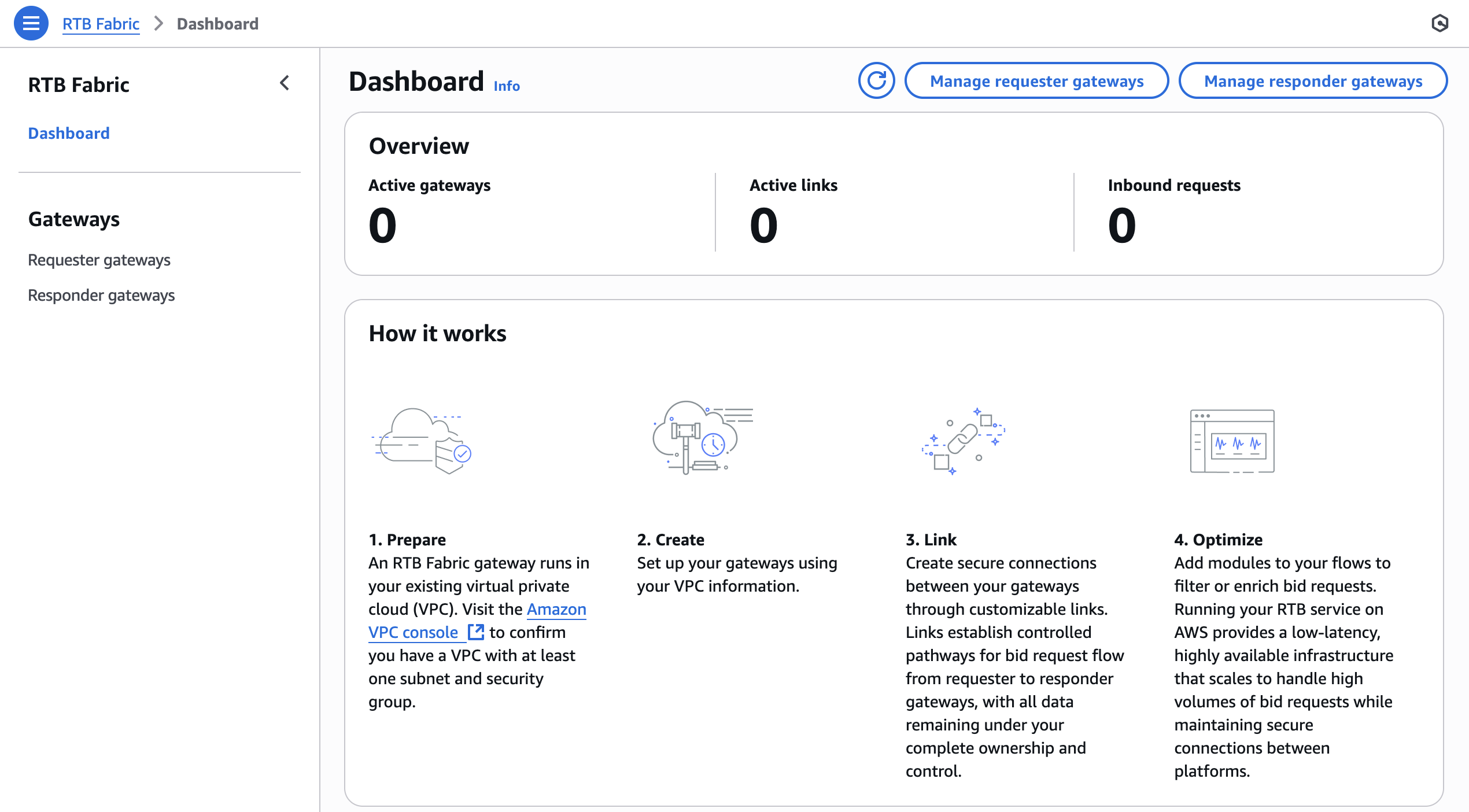Follow the RTB Fabric breadcrumb link
This screenshot has width=1469, height=812.
click(101, 24)
